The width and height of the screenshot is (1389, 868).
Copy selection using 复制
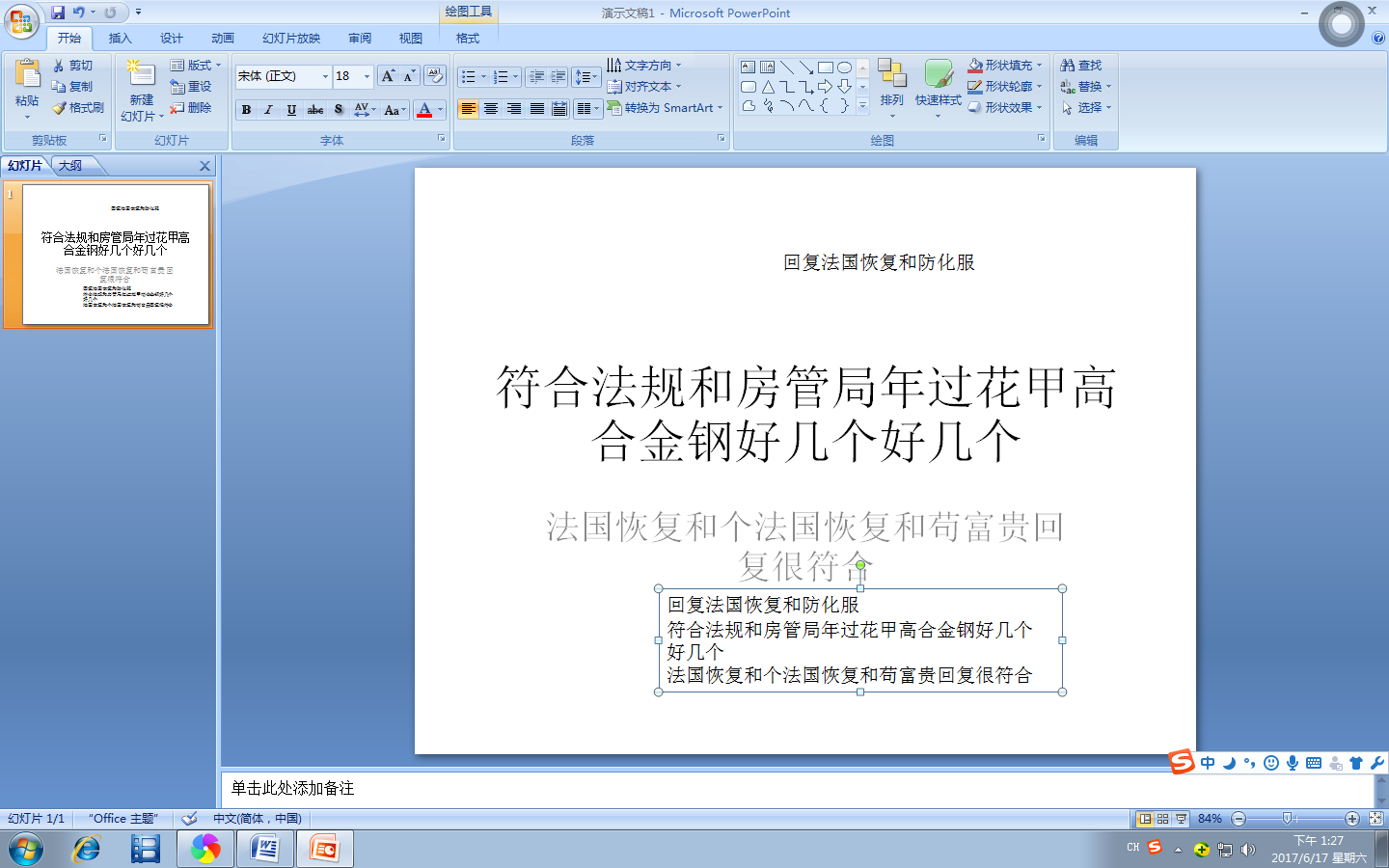pos(73,87)
